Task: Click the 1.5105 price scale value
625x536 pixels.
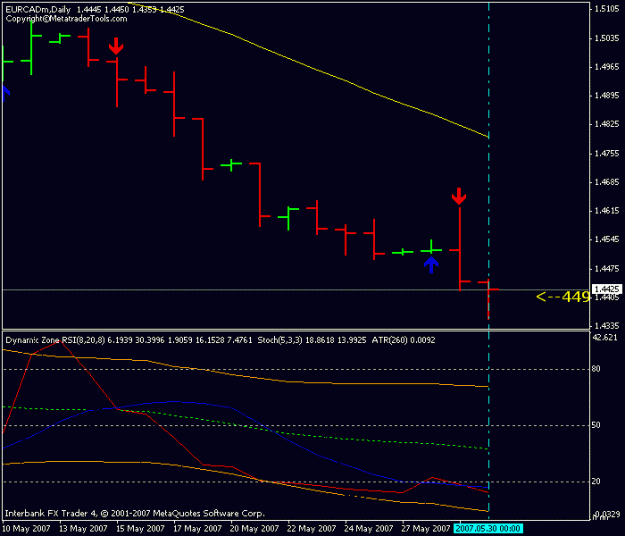Action: pos(607,9)
